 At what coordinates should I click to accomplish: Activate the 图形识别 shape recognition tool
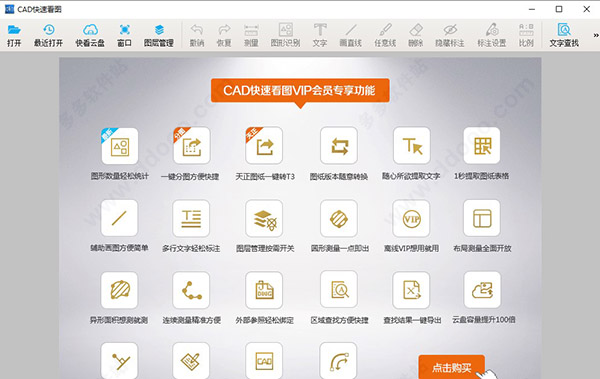coord(285,35)
